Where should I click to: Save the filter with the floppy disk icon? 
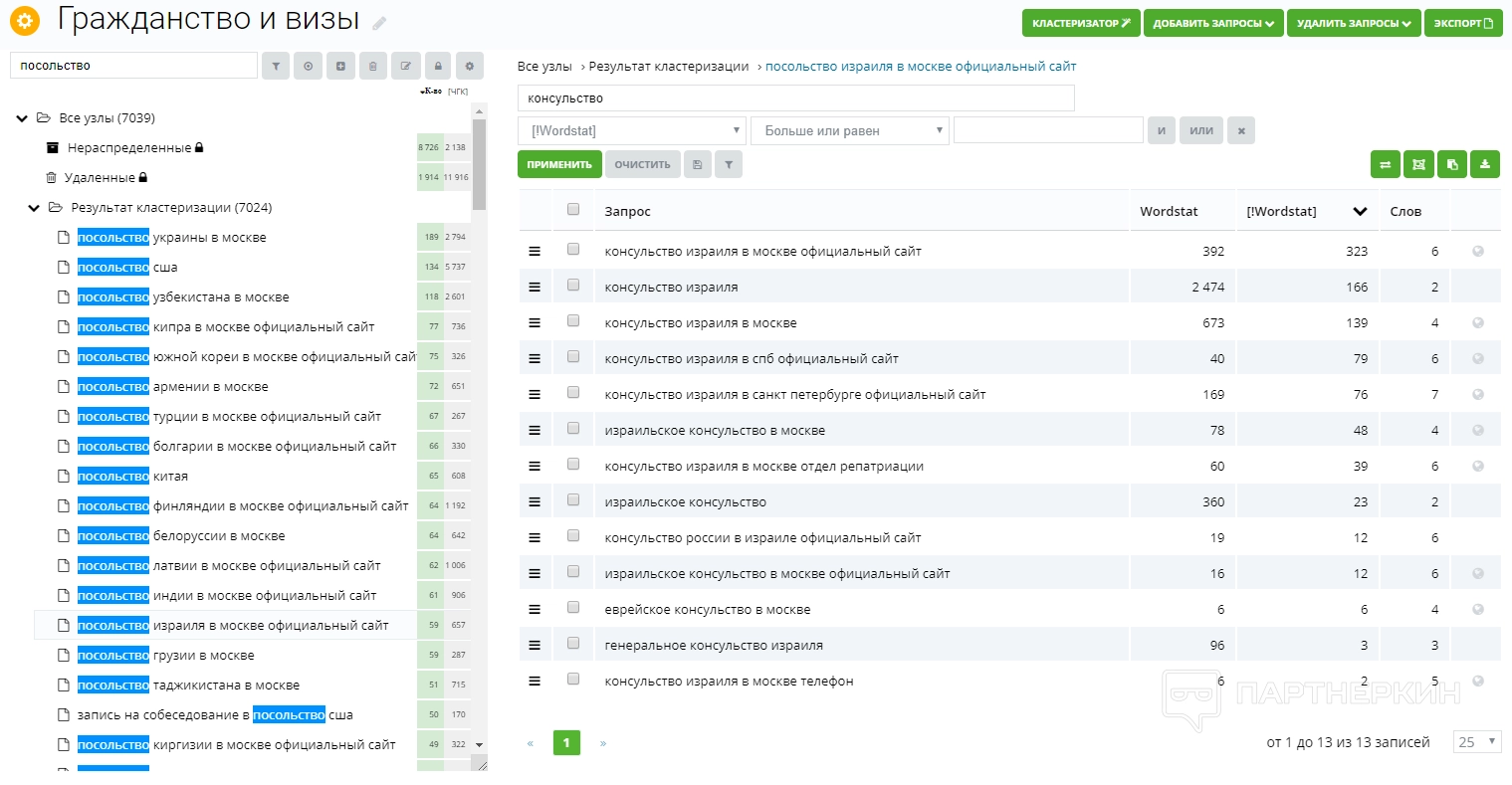pos(697,165)
